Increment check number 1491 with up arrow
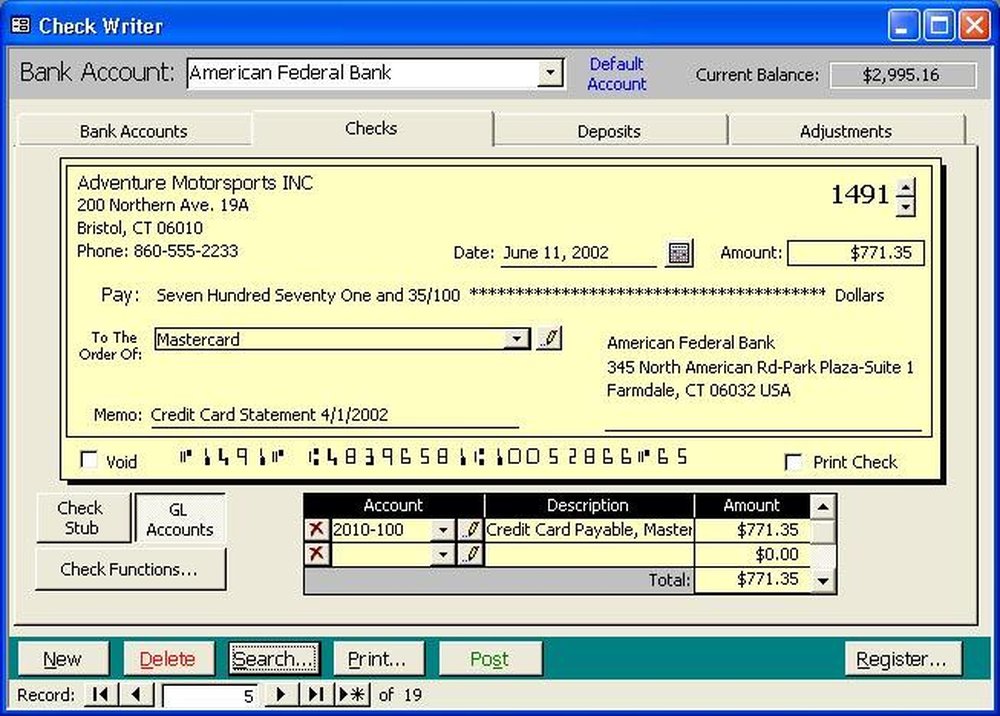Image resolution: width=1000 pixels, height=716 pixels. click(906, 186)
